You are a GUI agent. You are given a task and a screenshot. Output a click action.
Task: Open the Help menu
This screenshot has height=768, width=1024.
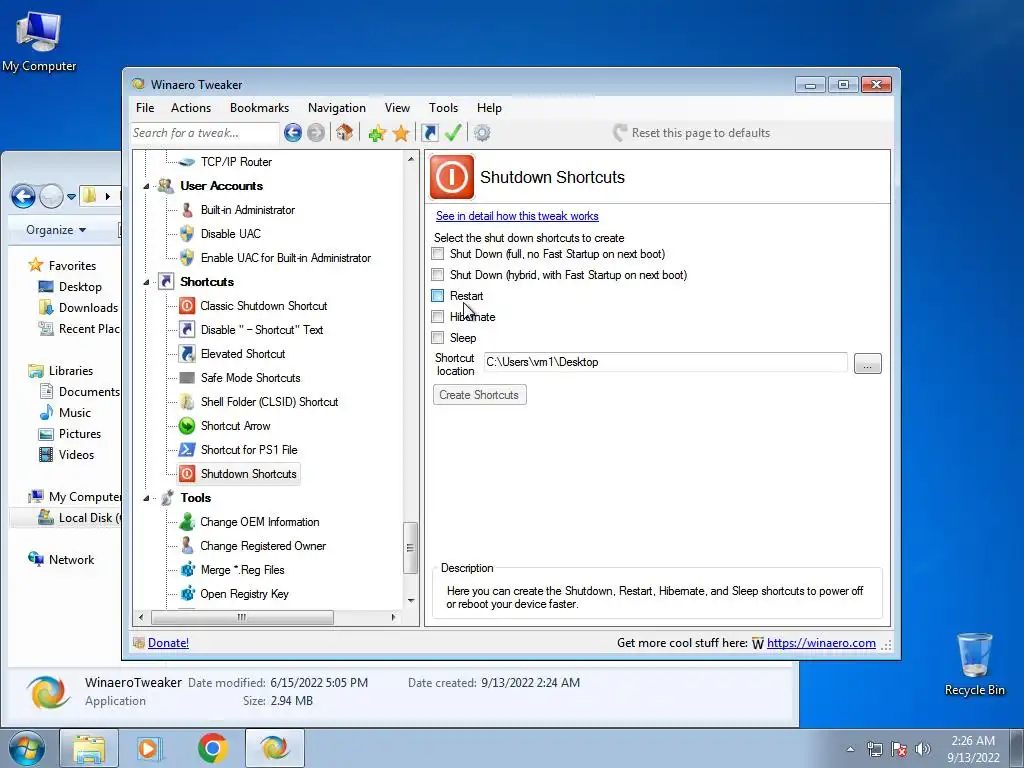tap(489, 108)
